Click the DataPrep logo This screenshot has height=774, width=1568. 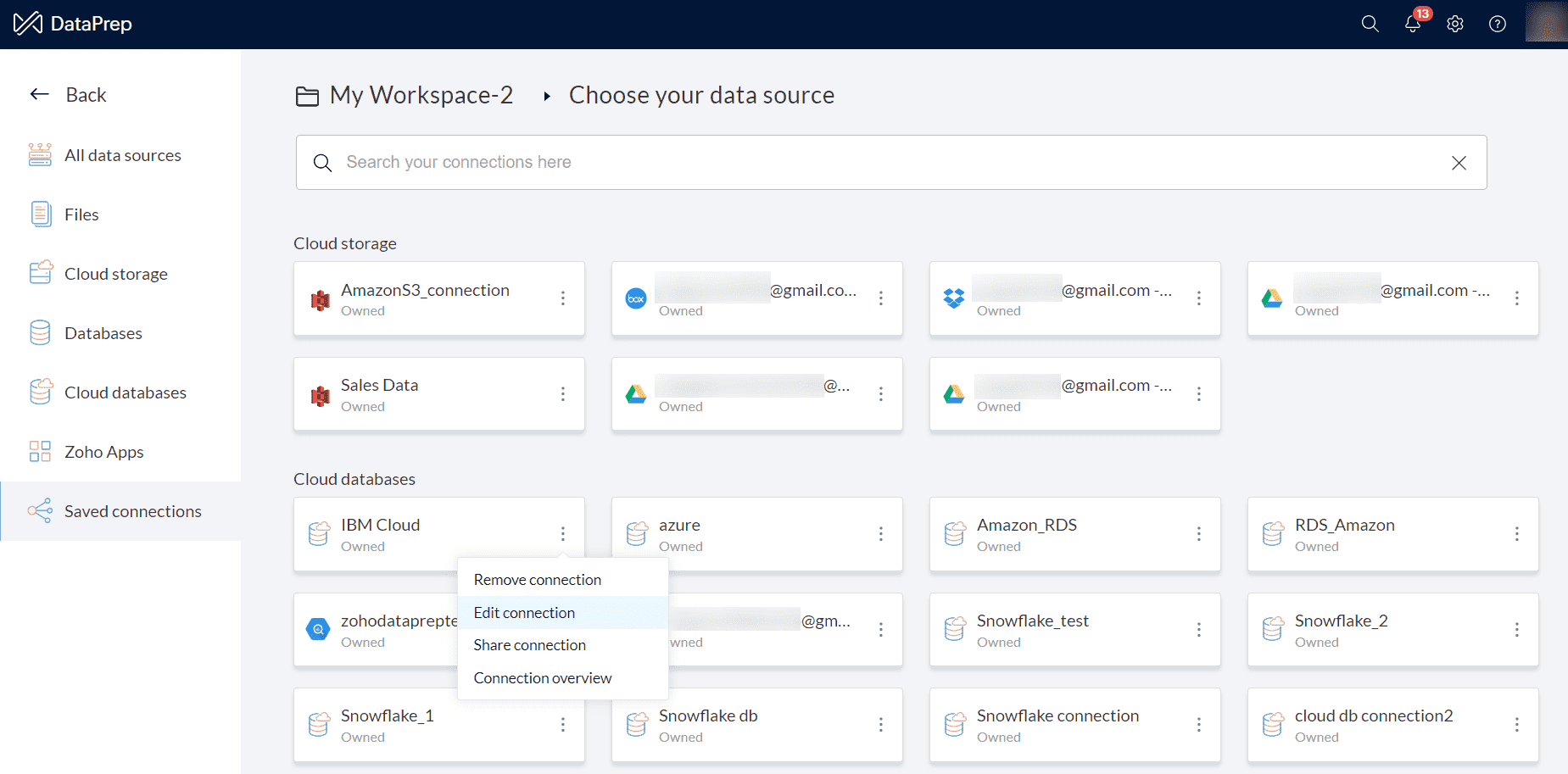click(x=73, y=24)
